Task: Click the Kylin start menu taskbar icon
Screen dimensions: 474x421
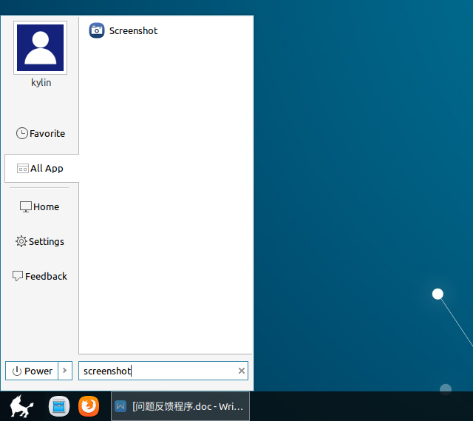Action: 22,406
